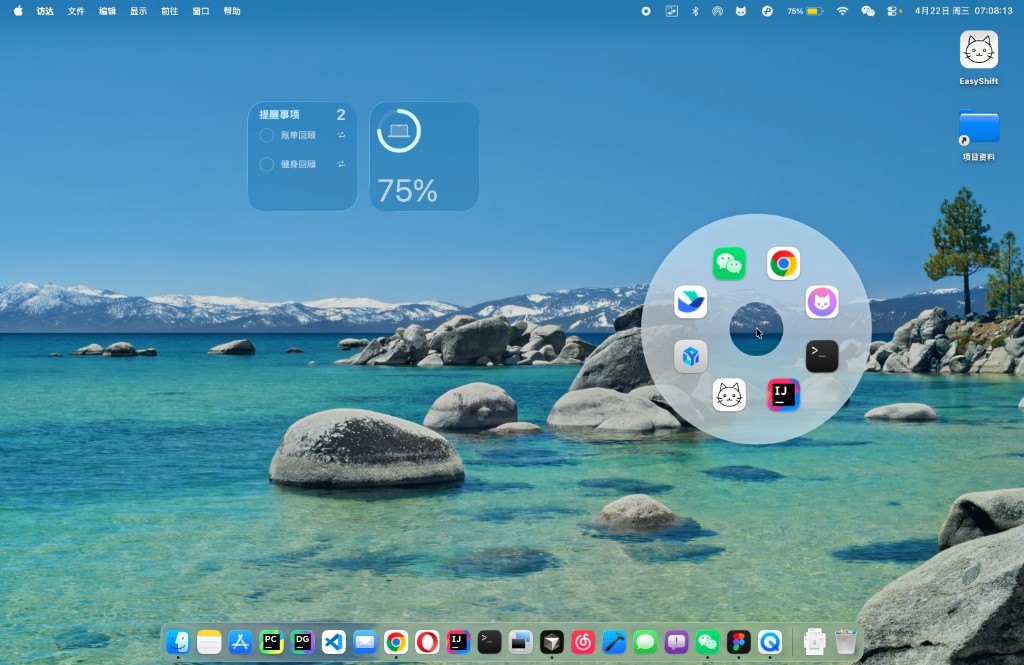Image resolution: width=1024 pixels, height=665 pixels.
Task: Select the purple cat app in the circular launcher
Action: pos(822,302)
